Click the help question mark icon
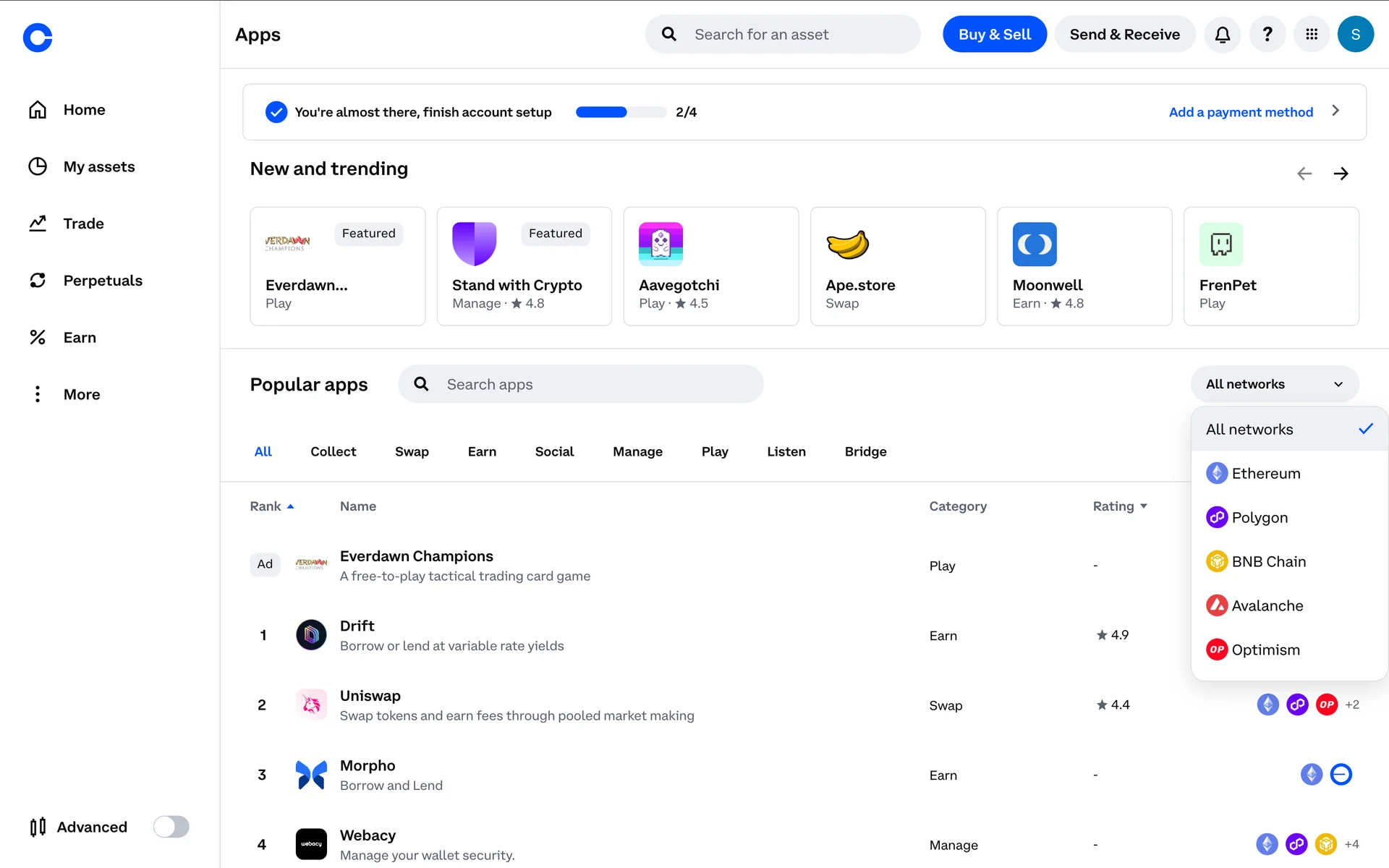Image resolution: width=1389 pixels, height=868 pixels. pos(1267,34)
